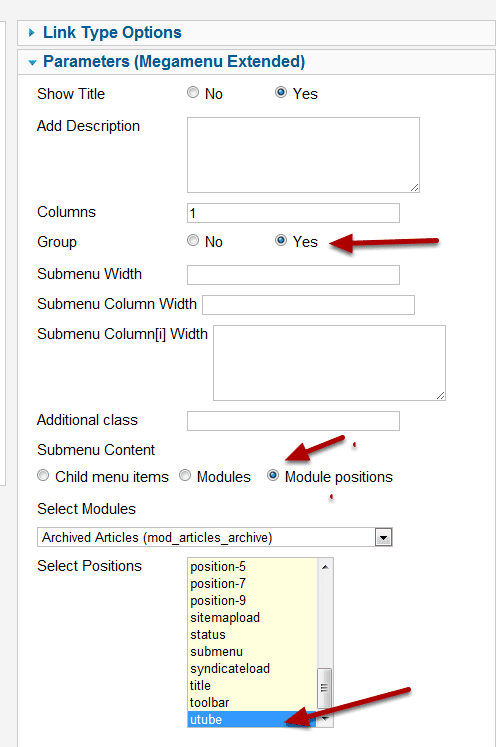Screen dimensions: 496x747
Task: Choose Yes for the Group option
Action: point(281,240)
